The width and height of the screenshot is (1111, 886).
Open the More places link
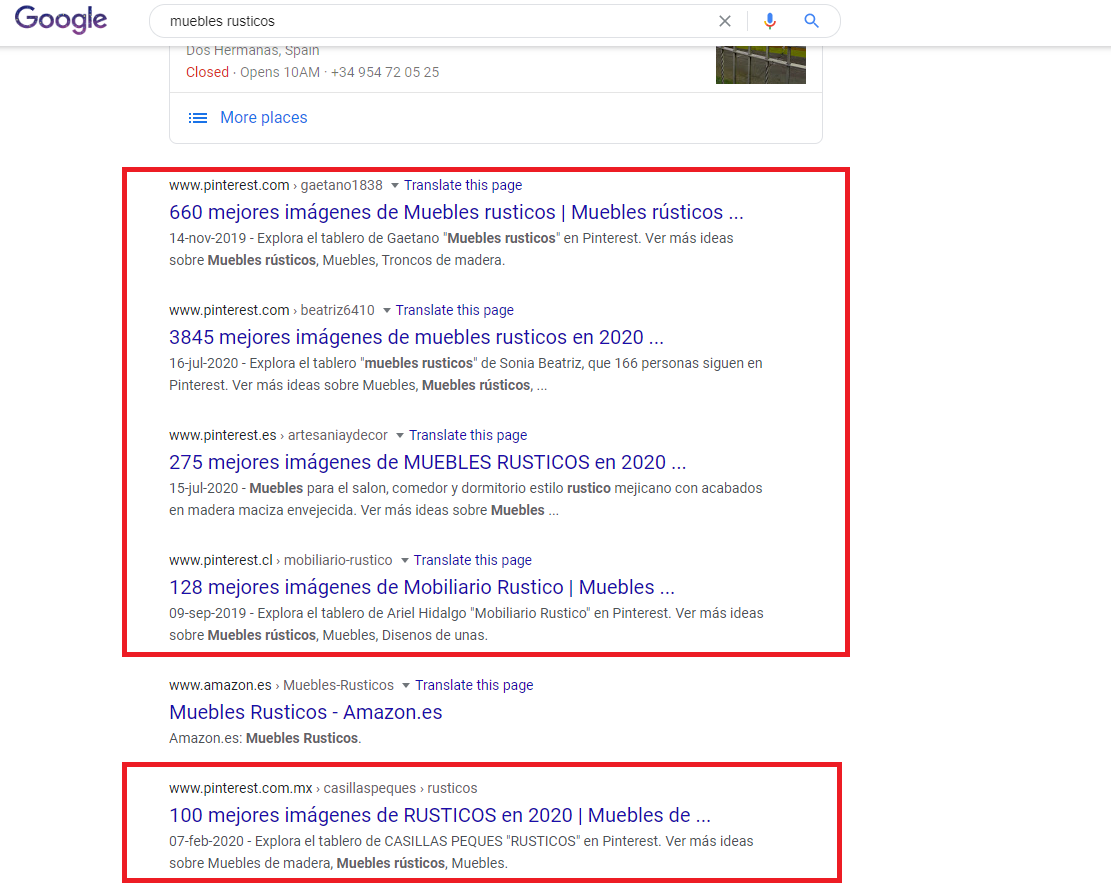(x=264, y=118)
